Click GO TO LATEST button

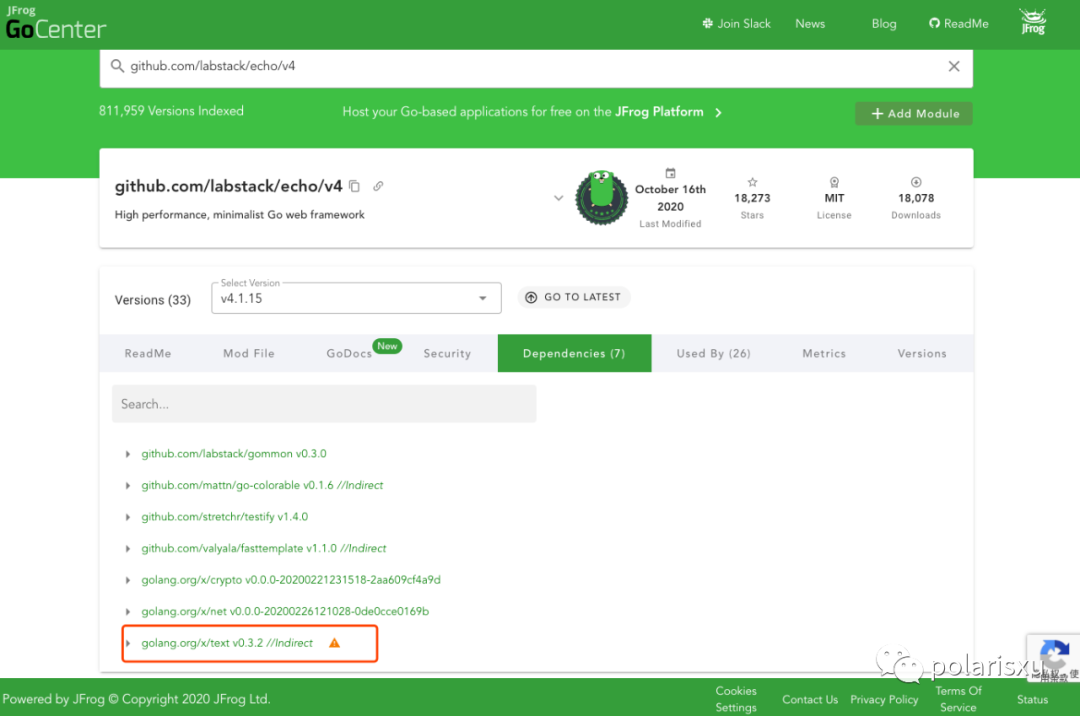click(574, 297)
